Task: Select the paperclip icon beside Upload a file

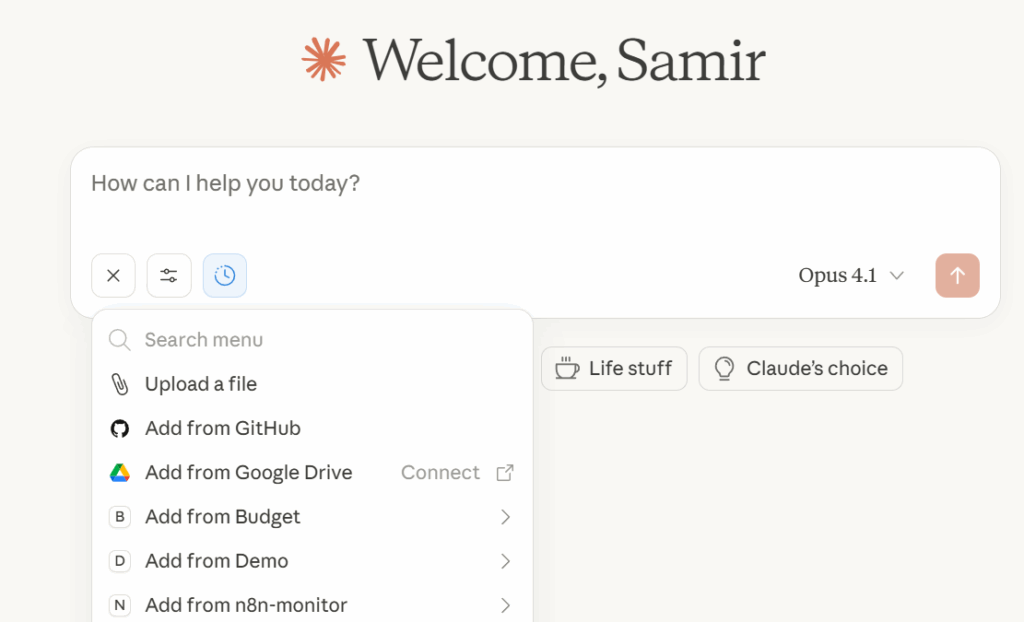Action: coord(120,384)
